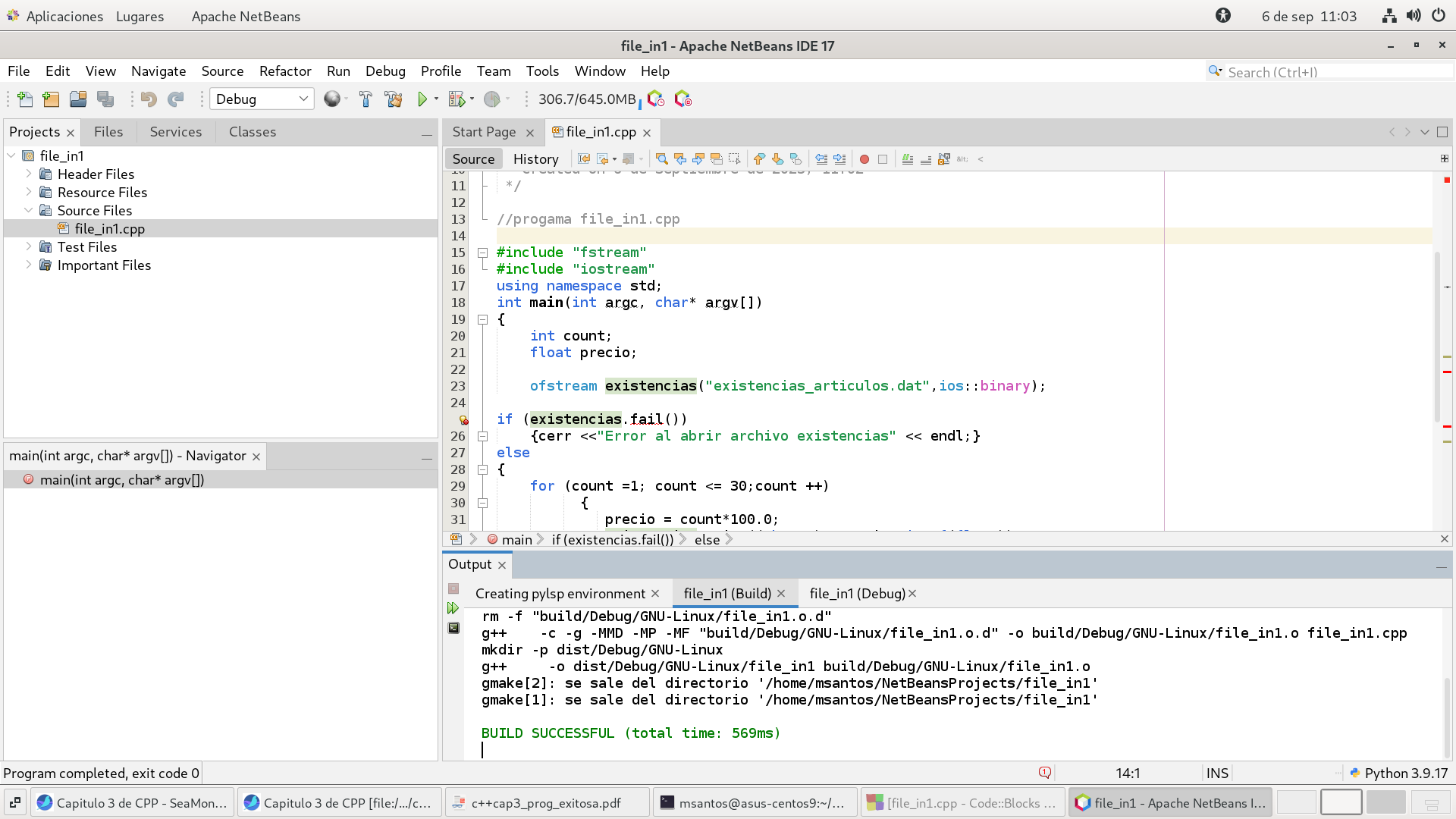Click the Redo arrow in the toolbar
The width and height of the screenshot is (1456, 819).
[176, 99]
